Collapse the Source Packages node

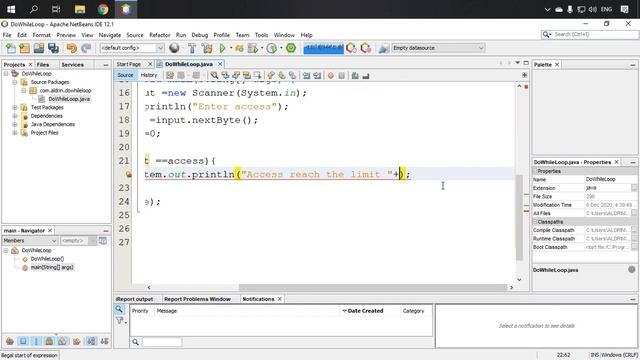tap(15, 82)
